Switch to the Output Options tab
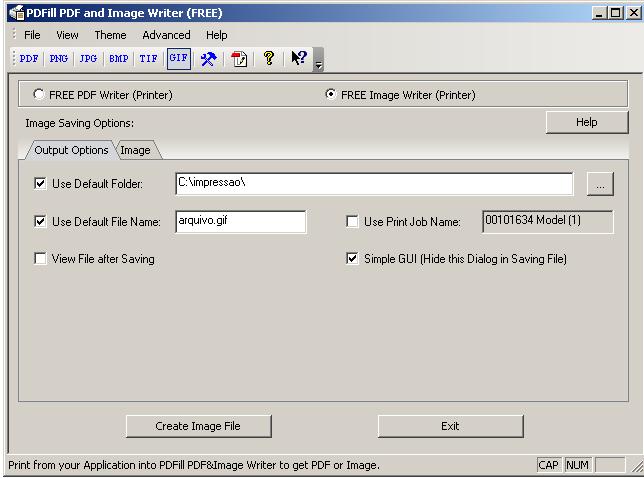This screenshot has width=644, height=478. [x=71, y=150]
